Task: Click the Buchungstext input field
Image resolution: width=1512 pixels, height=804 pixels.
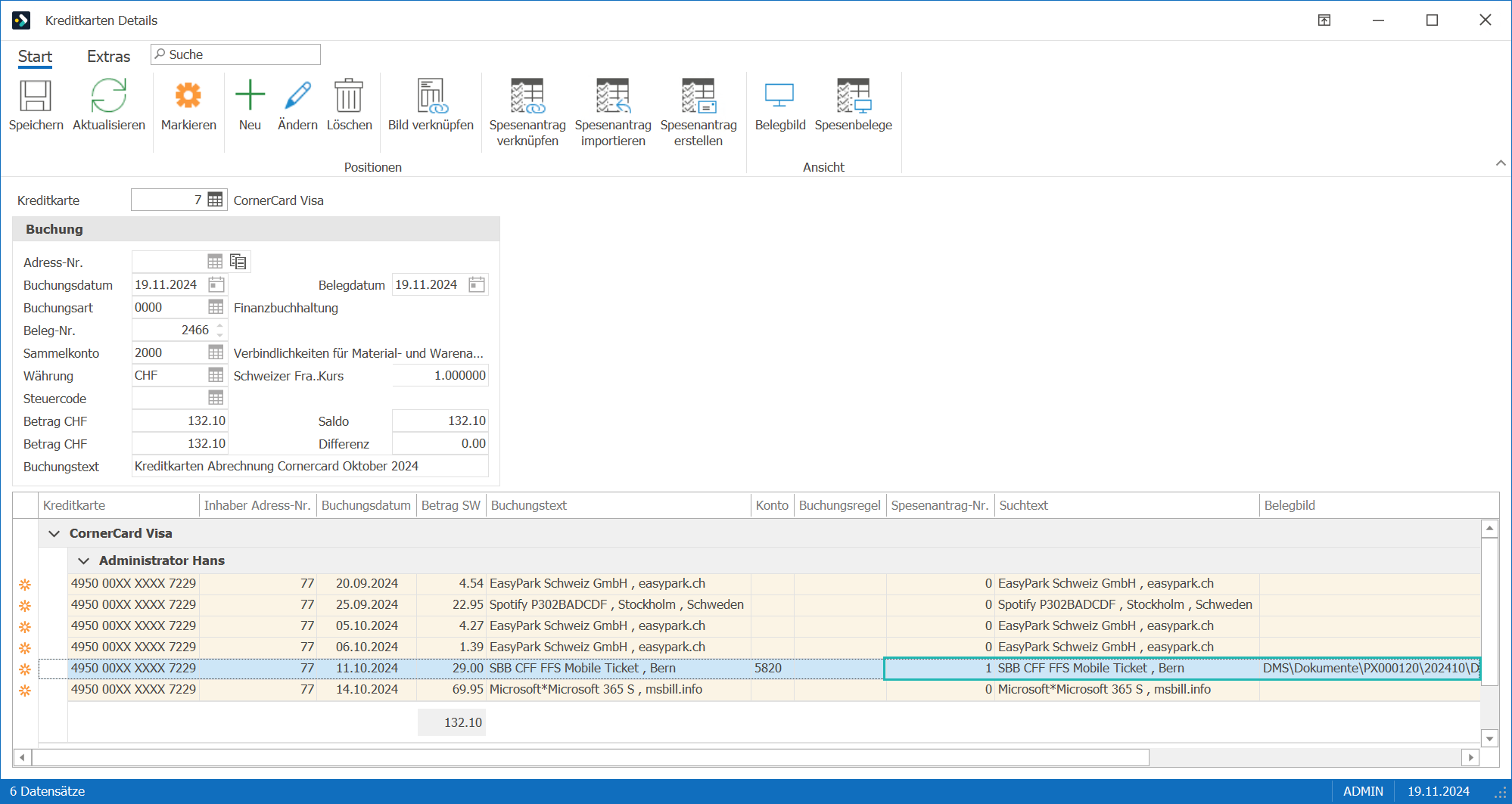Action: pyautogui.click(x=310, y=466)
